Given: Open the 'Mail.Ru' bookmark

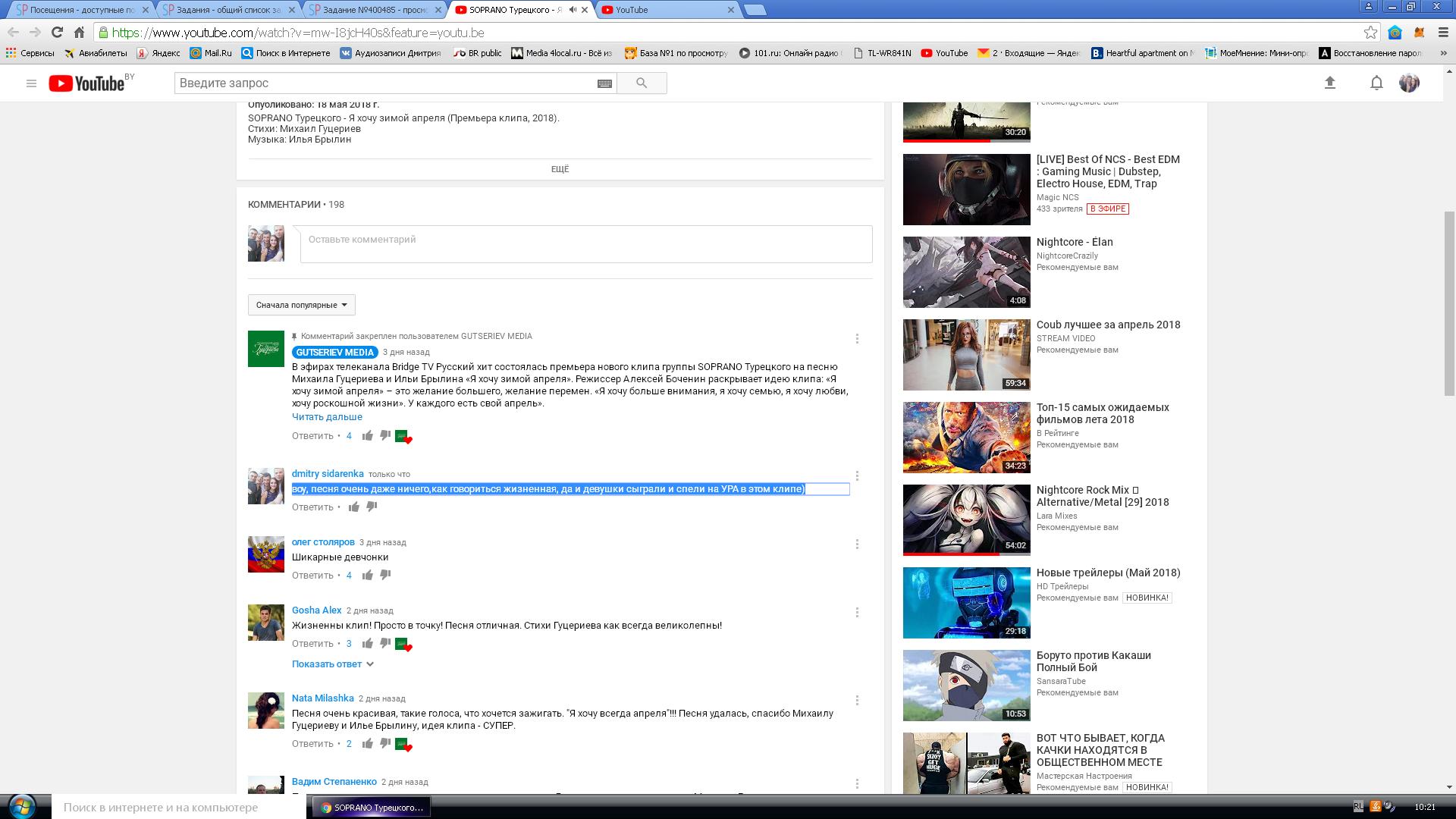Looking at the screenshot, I should click(211, 53).
